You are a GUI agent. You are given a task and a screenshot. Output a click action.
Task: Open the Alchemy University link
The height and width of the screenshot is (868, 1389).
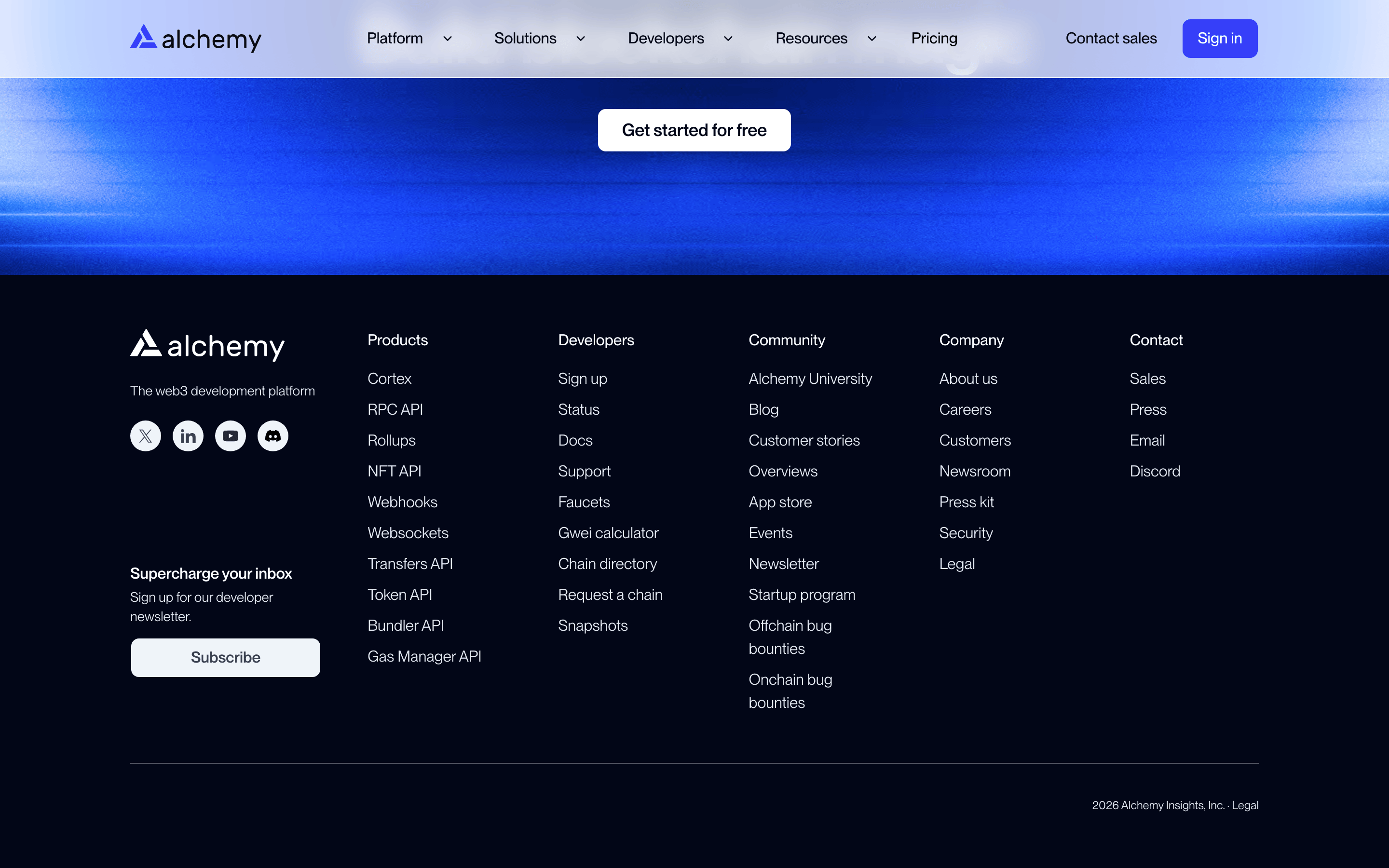click(810, 379)
